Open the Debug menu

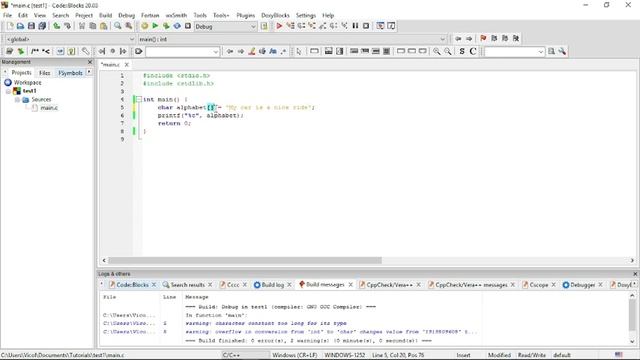pos(127,16)
